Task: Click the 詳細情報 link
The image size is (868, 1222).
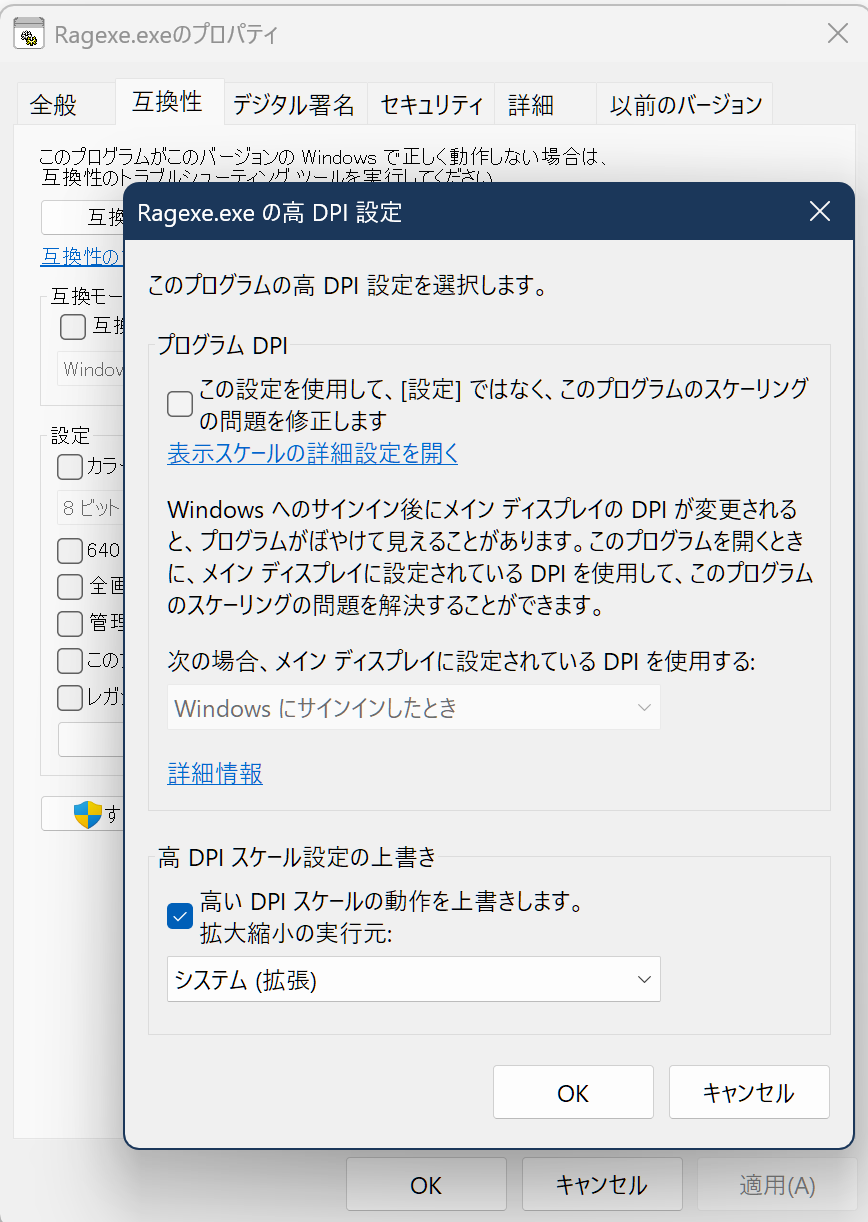Action: point(215,773)
